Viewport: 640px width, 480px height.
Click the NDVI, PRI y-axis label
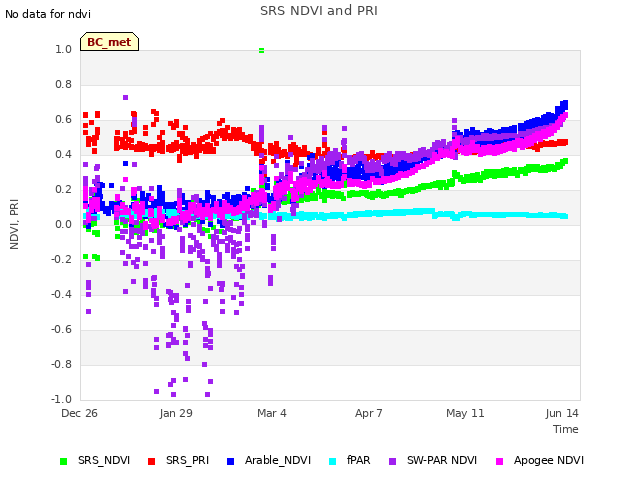click(x=14, y=224)
